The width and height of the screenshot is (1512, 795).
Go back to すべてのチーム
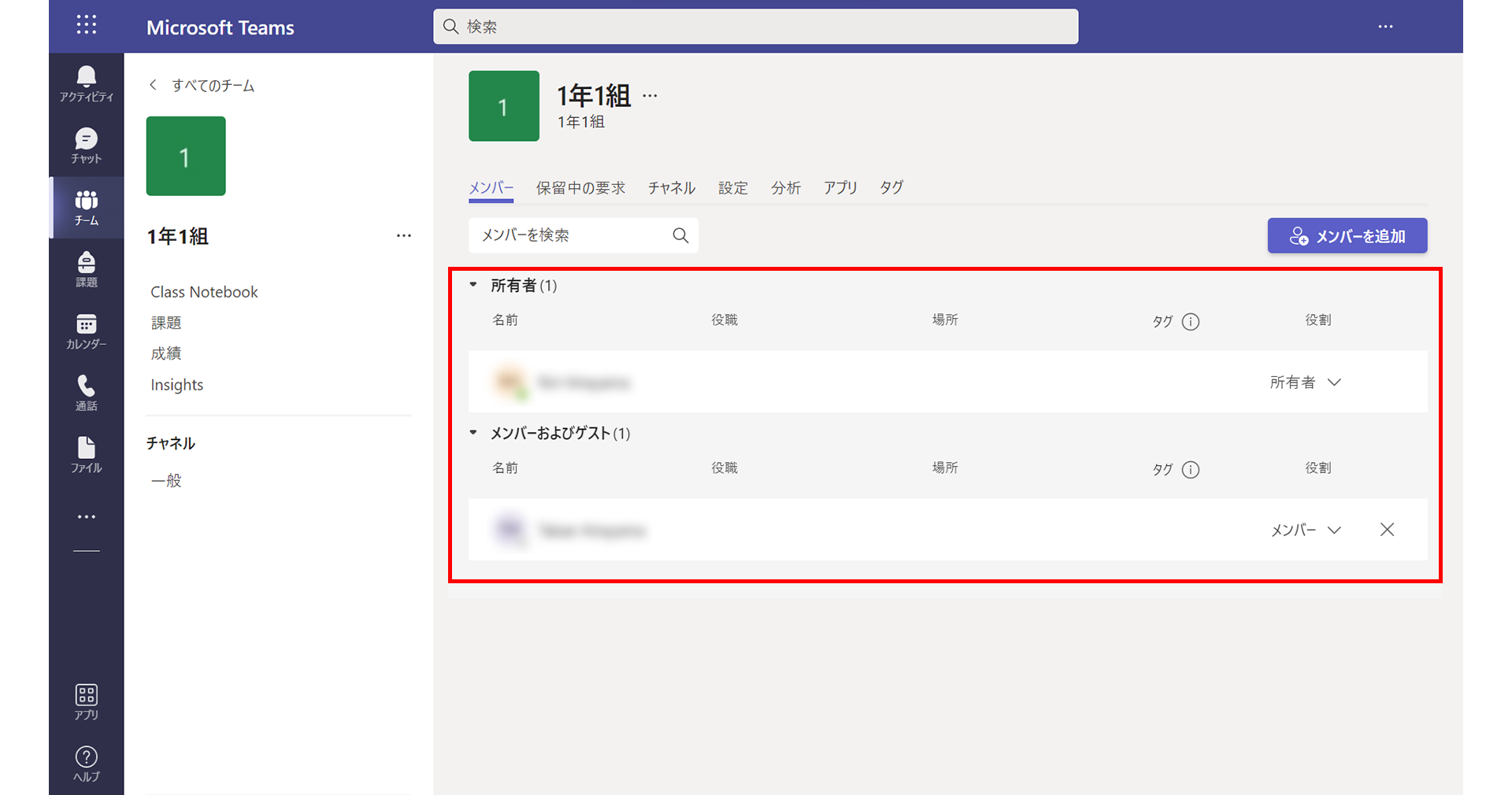[x=213, y=86]
